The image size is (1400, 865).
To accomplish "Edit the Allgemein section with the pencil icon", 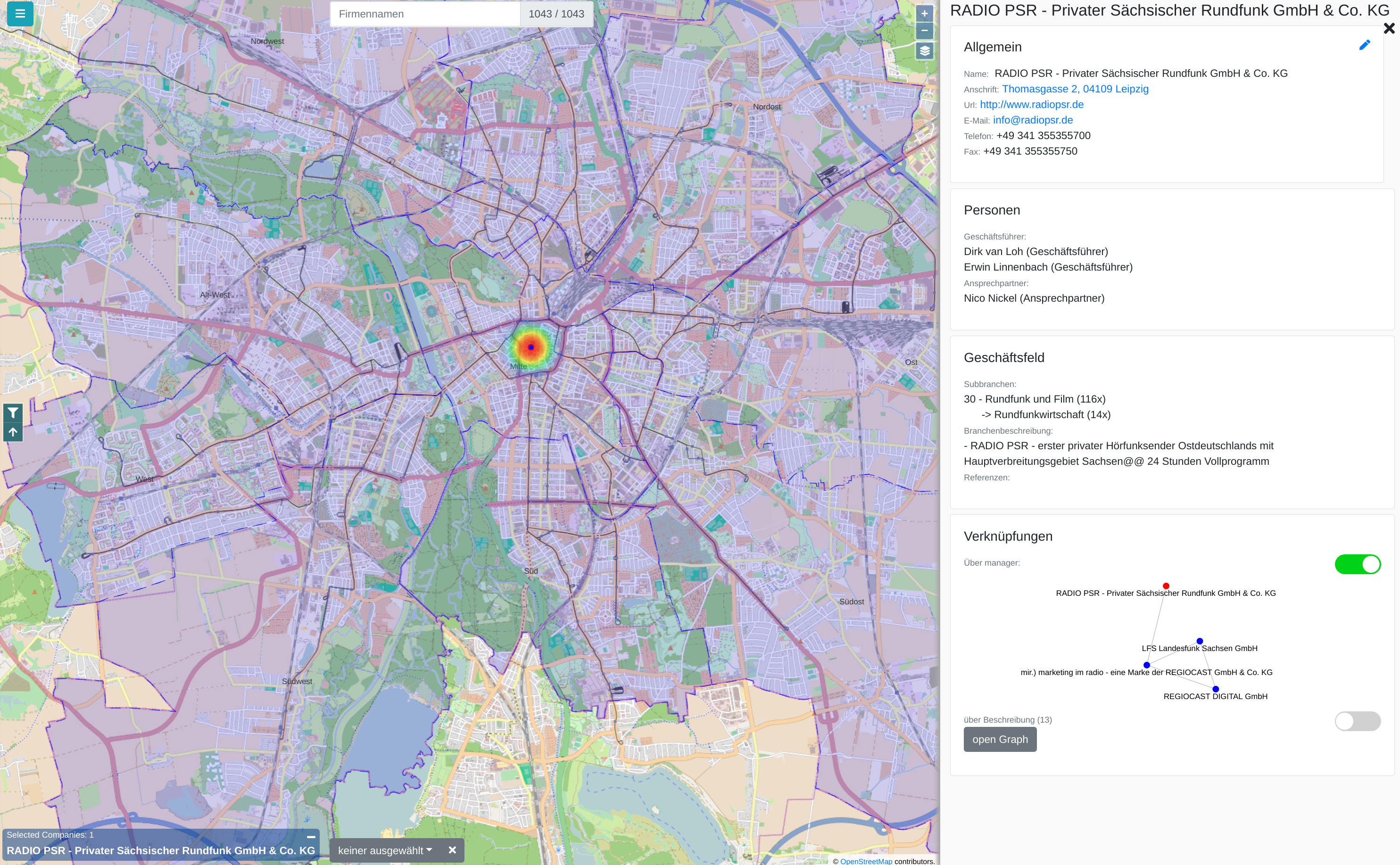I will pos(1365,45).
